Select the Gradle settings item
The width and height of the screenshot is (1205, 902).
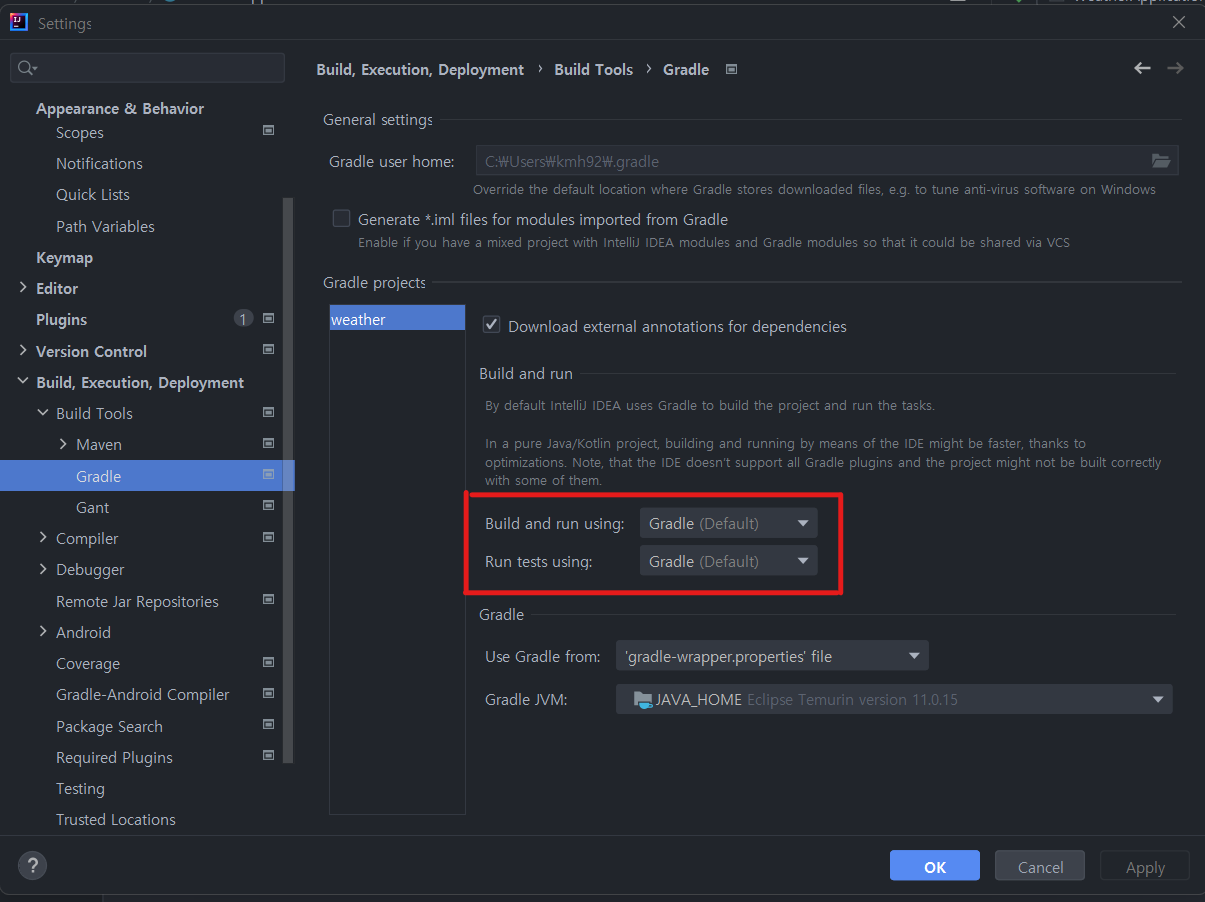(x=147, y=476)
